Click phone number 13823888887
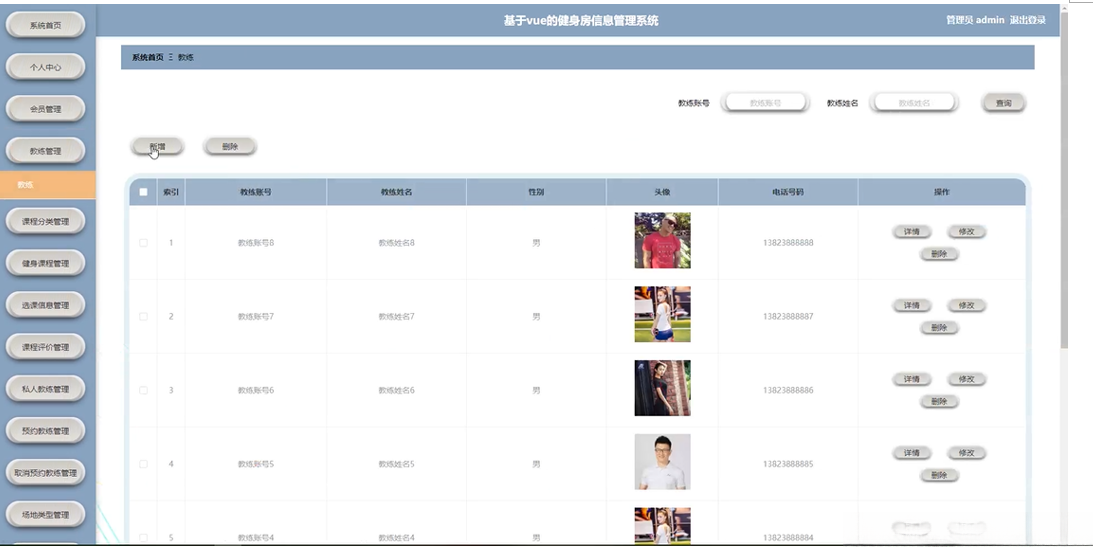The height and width of the screenshot is (547, 1093). click(788, 316)
